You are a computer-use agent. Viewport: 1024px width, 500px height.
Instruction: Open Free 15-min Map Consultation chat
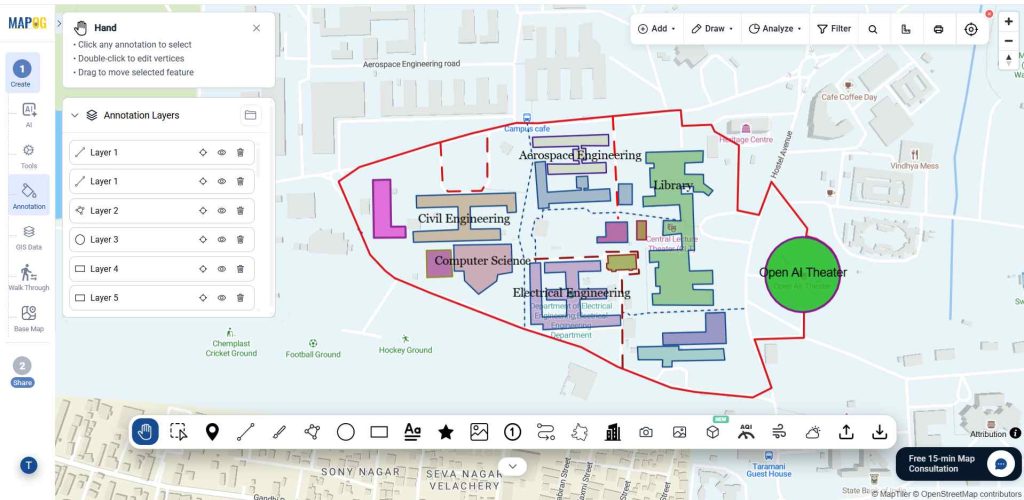pyautogui.click(x=956, y=463)
